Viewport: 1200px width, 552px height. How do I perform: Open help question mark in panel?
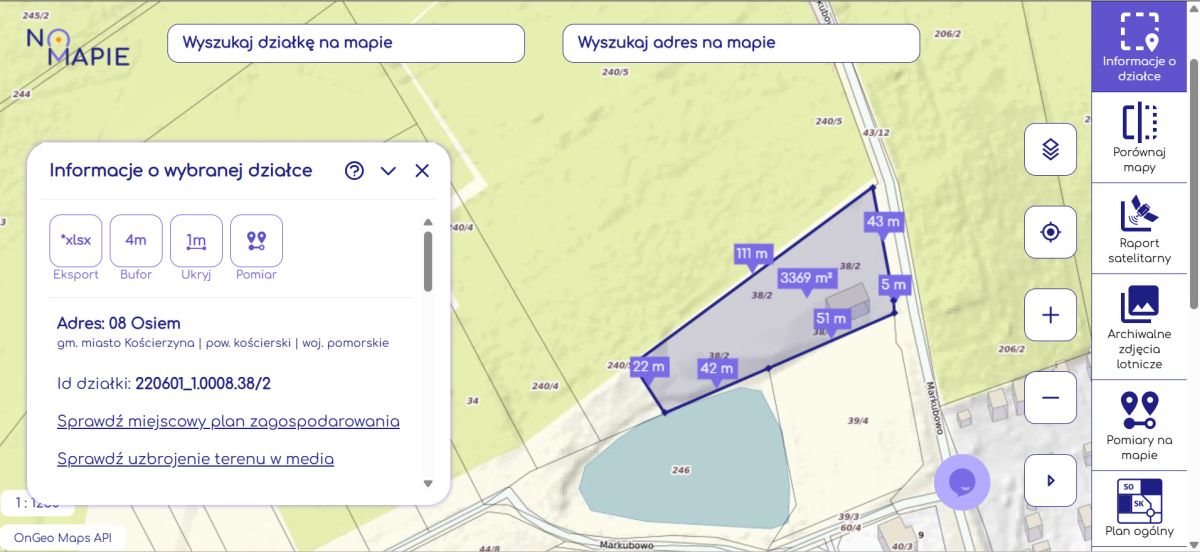coord(354,171)
